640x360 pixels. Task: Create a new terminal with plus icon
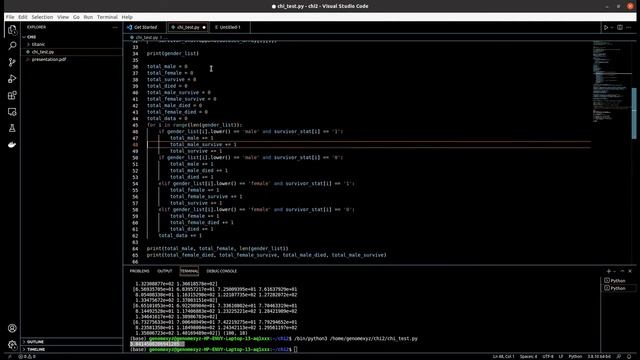coord(609,271)
